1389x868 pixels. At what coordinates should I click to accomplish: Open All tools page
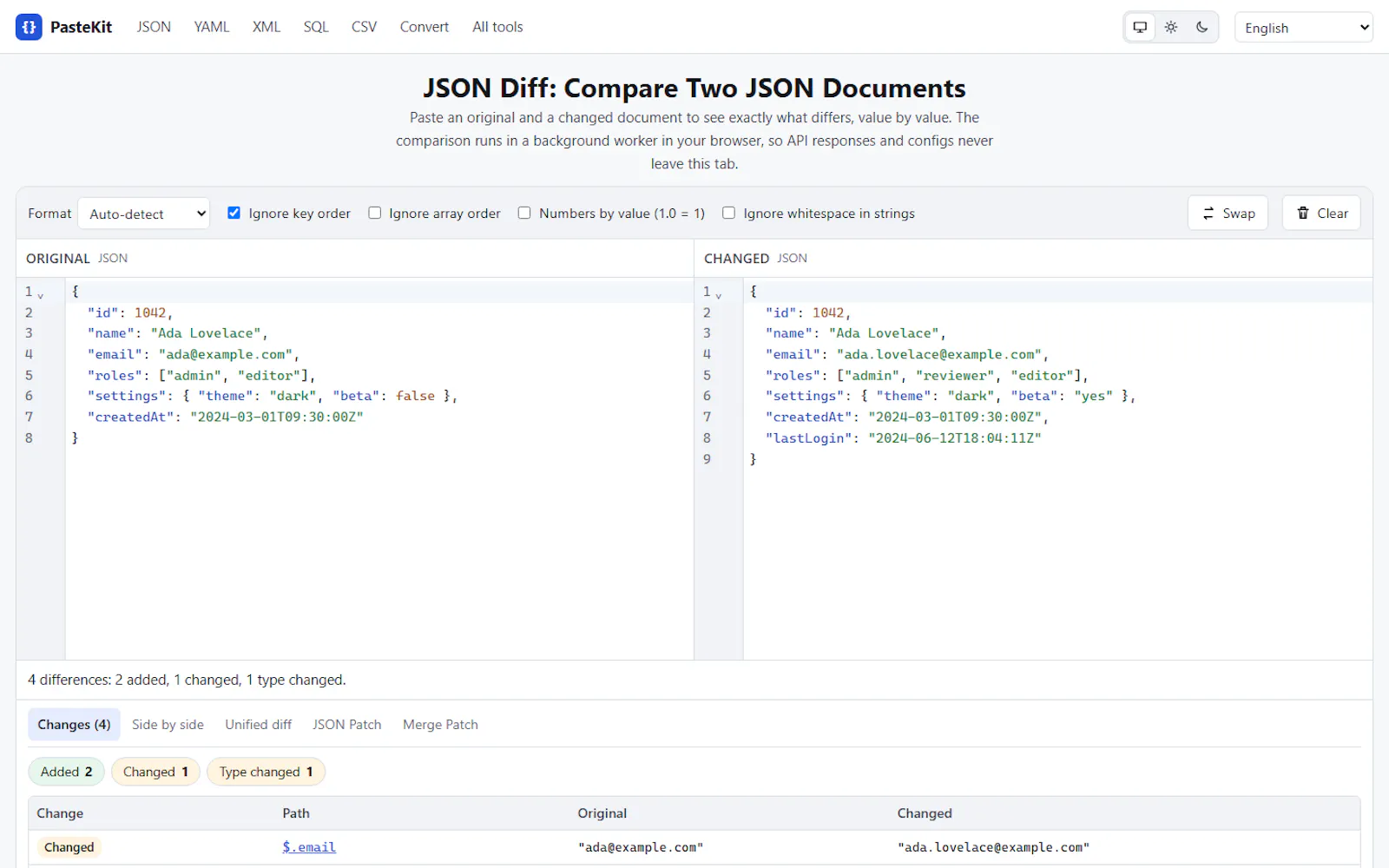pyautogui.click(x=497, y=27)
